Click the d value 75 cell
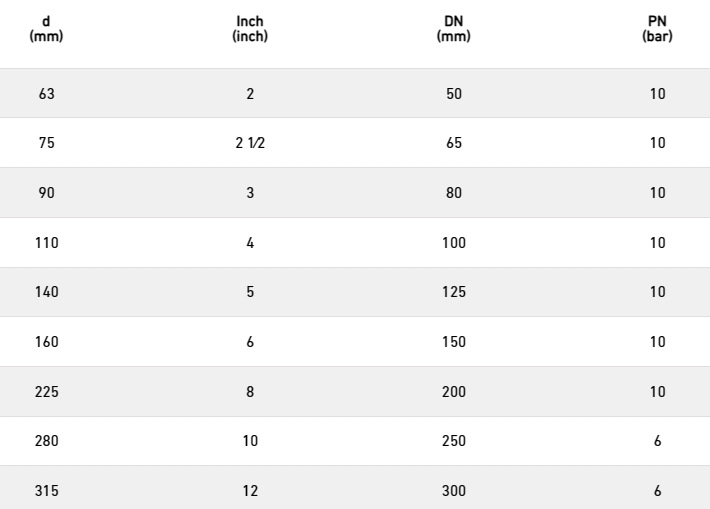The height and width of the screenshot is (509, 710). point(47,143)
